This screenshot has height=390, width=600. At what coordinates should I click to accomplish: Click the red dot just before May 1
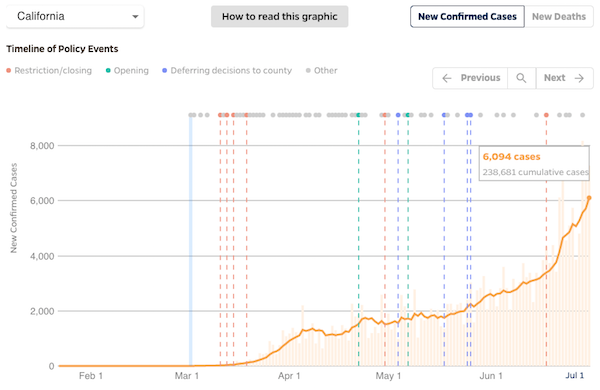tap(385, 115)
